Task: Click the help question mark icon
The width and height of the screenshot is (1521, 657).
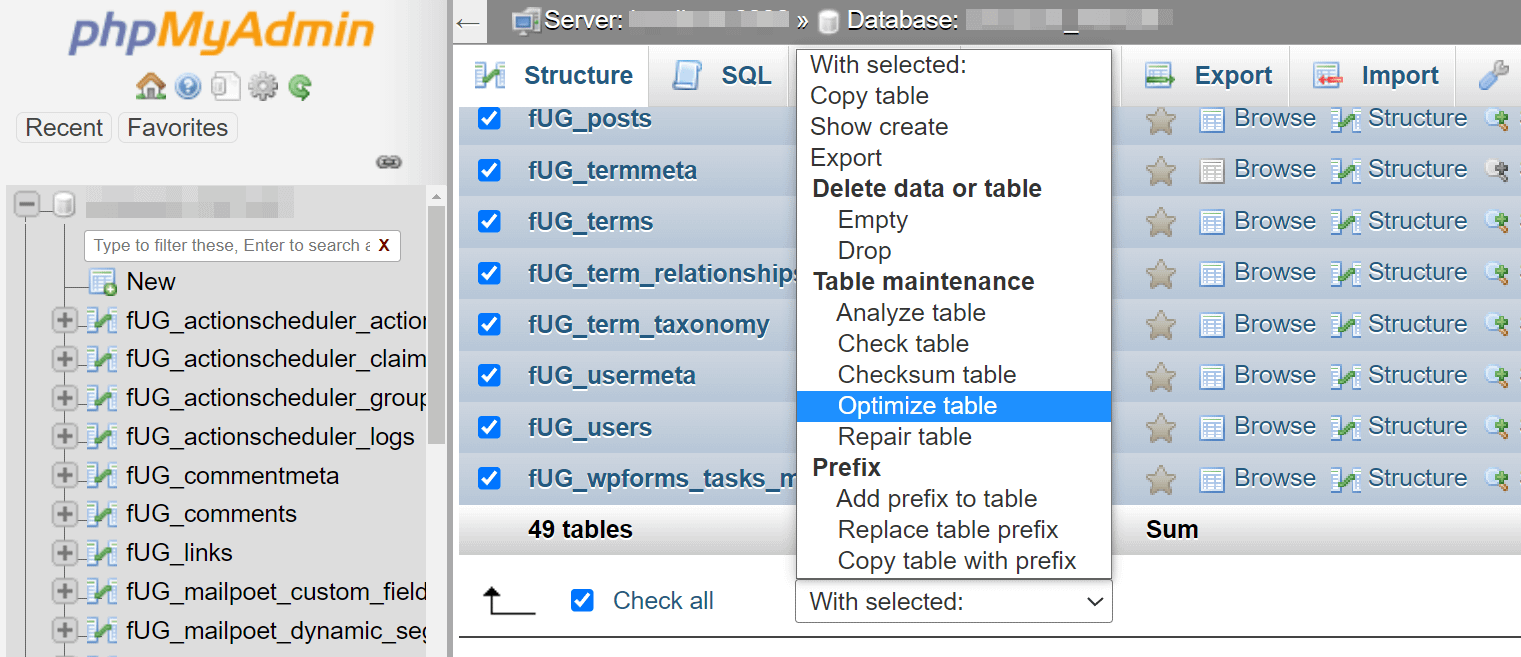Action: point(188,87)
